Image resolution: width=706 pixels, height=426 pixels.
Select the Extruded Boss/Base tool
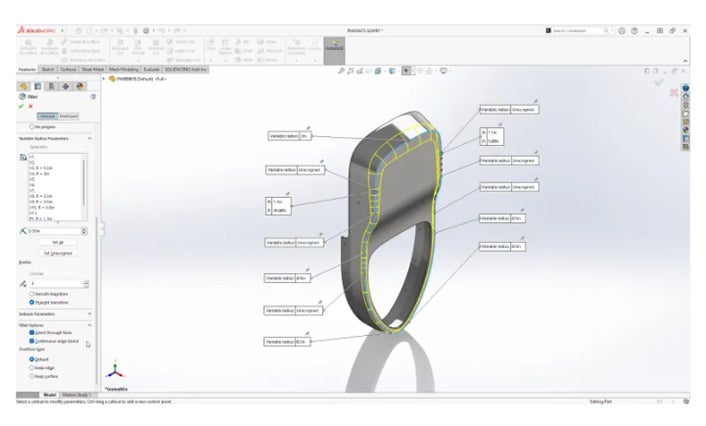coord(28,47)
